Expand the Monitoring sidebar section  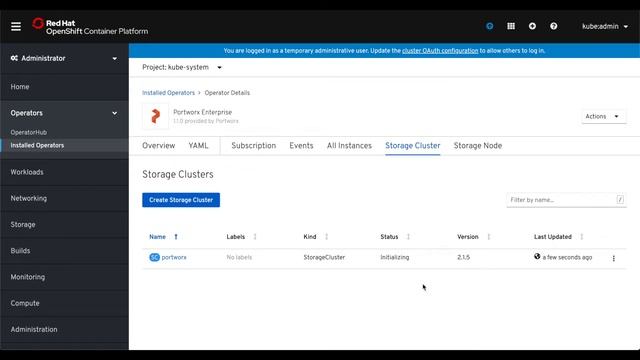64,277
